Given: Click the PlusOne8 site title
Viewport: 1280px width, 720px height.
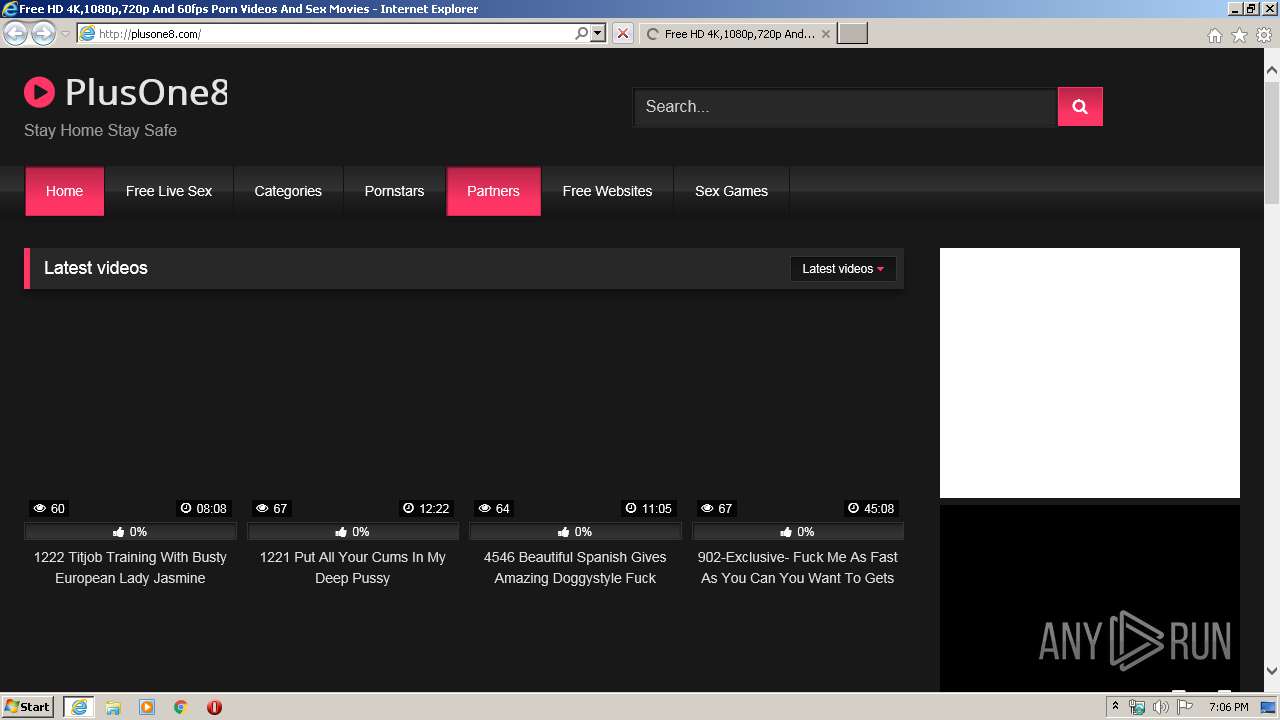Looking at the screenshot, I should click(x=146, y=93).
